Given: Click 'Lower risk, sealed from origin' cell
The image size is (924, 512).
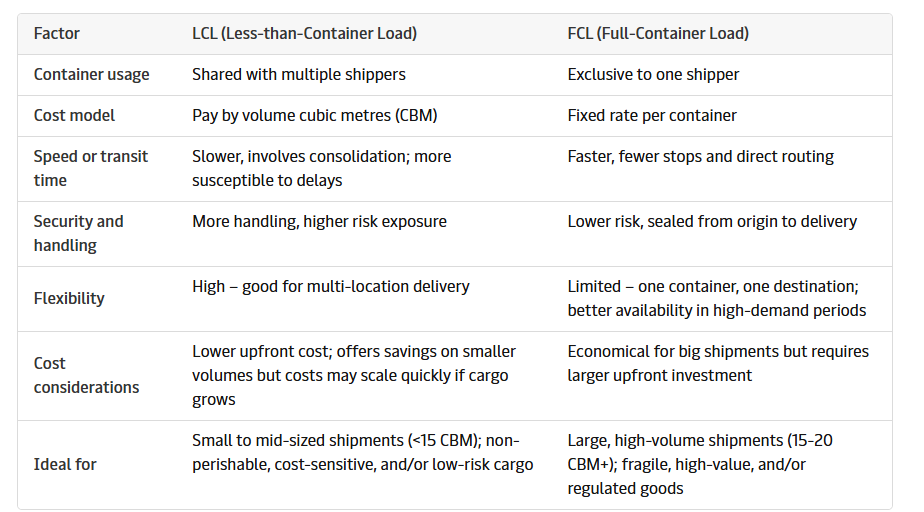Looking at the screenshot, I should click(x=712, y=222).
